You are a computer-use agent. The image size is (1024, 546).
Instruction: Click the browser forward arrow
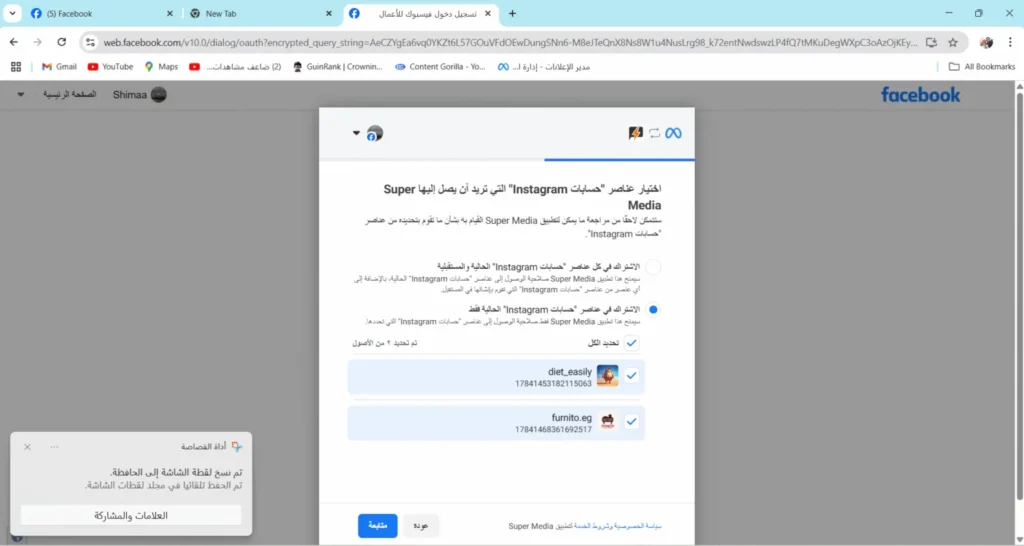37,42
